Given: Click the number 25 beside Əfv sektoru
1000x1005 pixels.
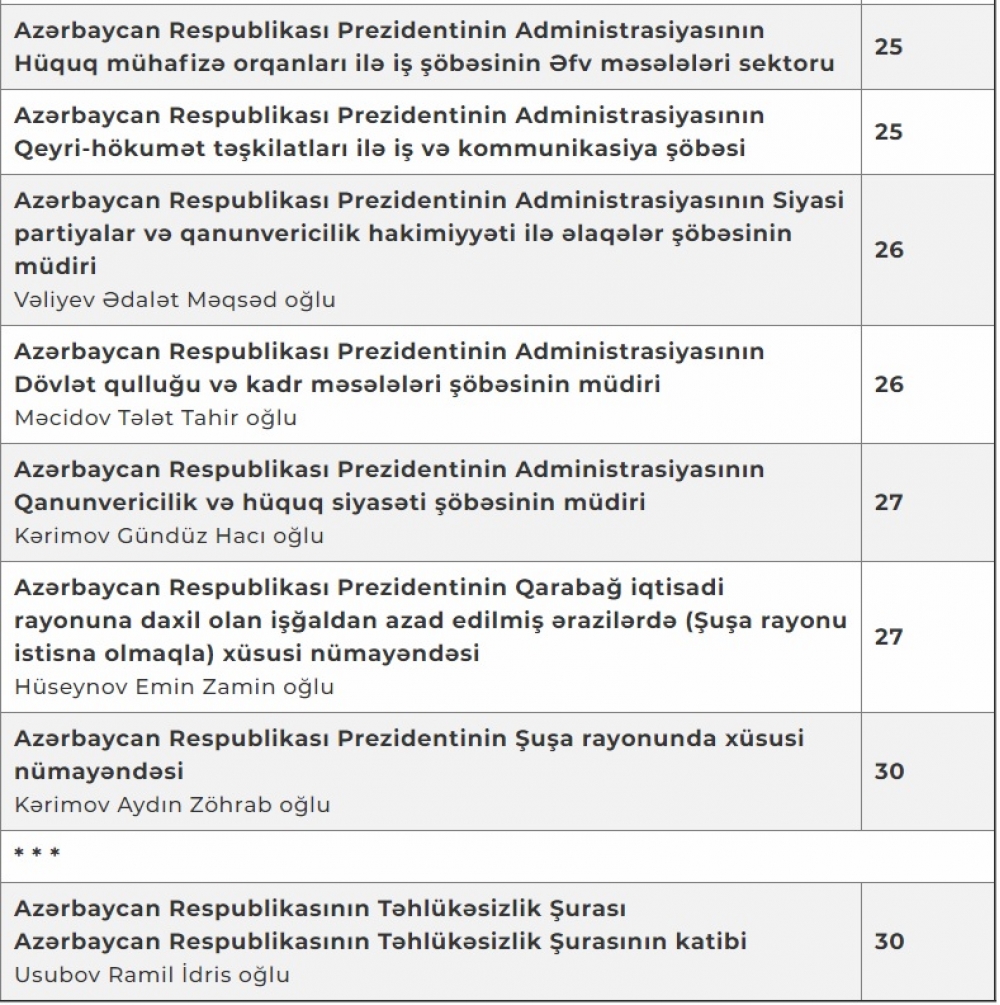Looking at the screenshot, I should coord(888,47).
